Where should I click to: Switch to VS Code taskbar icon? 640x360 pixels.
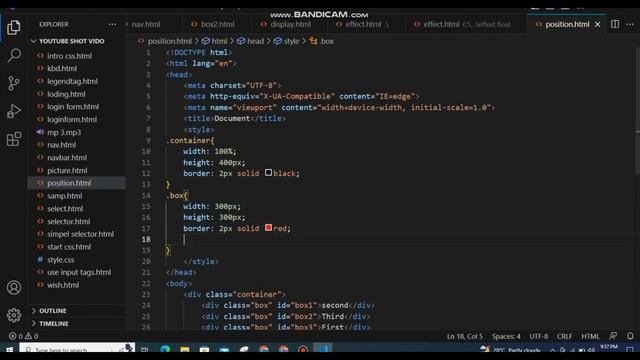tap(322, 349)
